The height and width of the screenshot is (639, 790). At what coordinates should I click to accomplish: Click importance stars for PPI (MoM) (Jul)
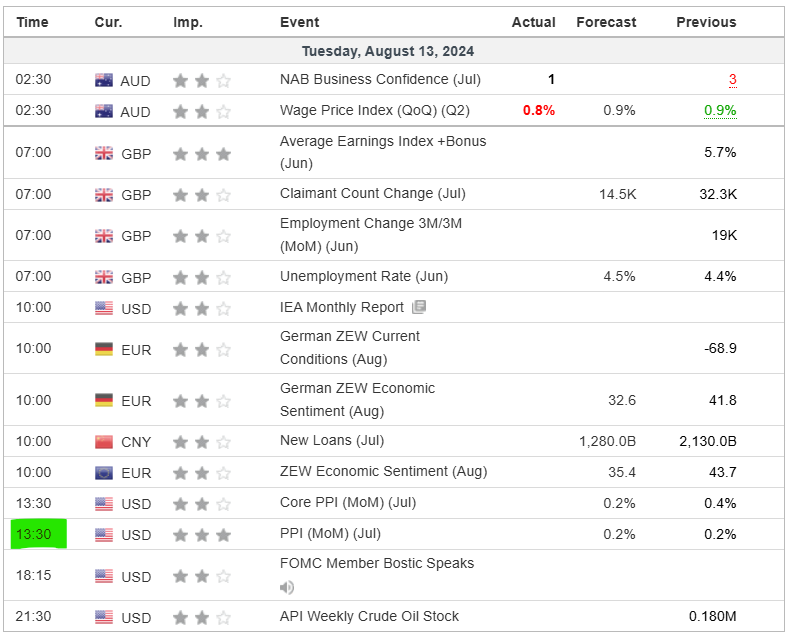[x=202, y=535]
